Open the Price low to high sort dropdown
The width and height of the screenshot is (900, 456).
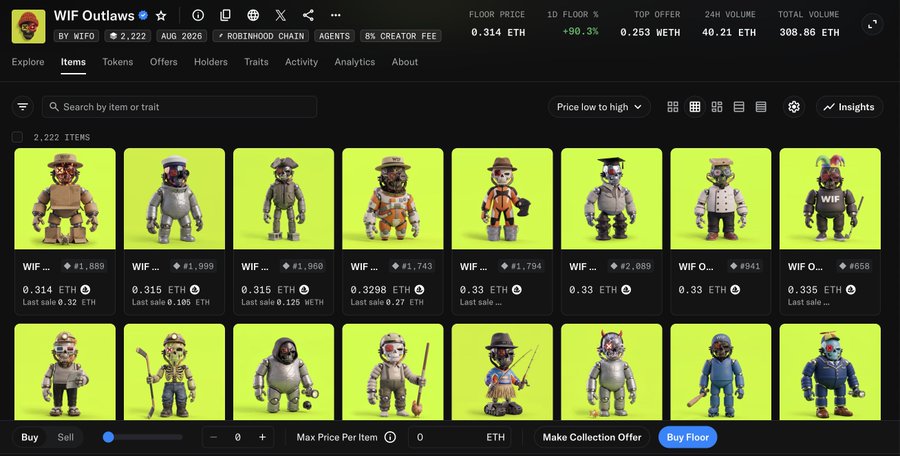599,107
